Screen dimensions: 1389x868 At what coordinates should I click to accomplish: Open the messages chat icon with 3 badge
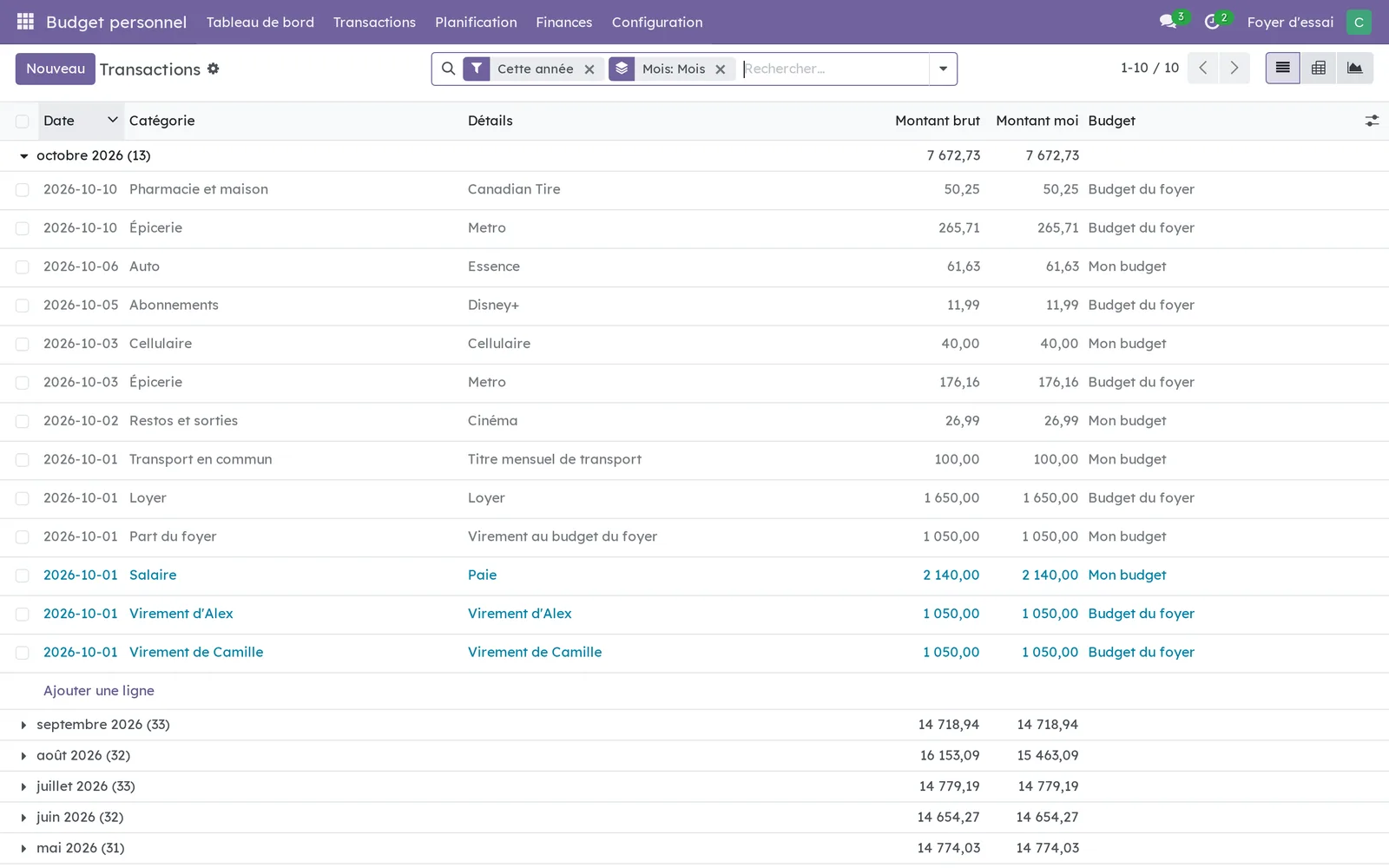pyautogui.click(x=1168, y=22)
